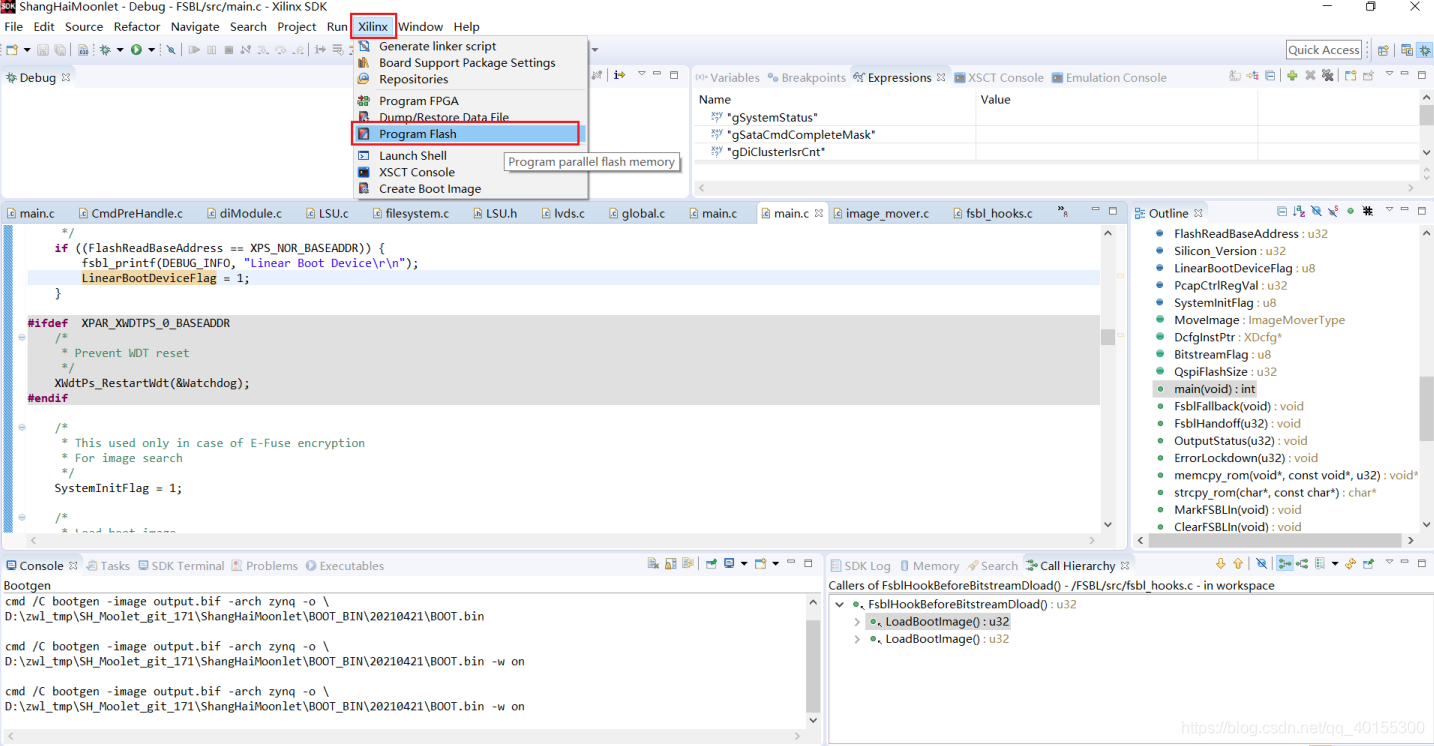Show hidden editor tabs list chevron

(1064, 212)
